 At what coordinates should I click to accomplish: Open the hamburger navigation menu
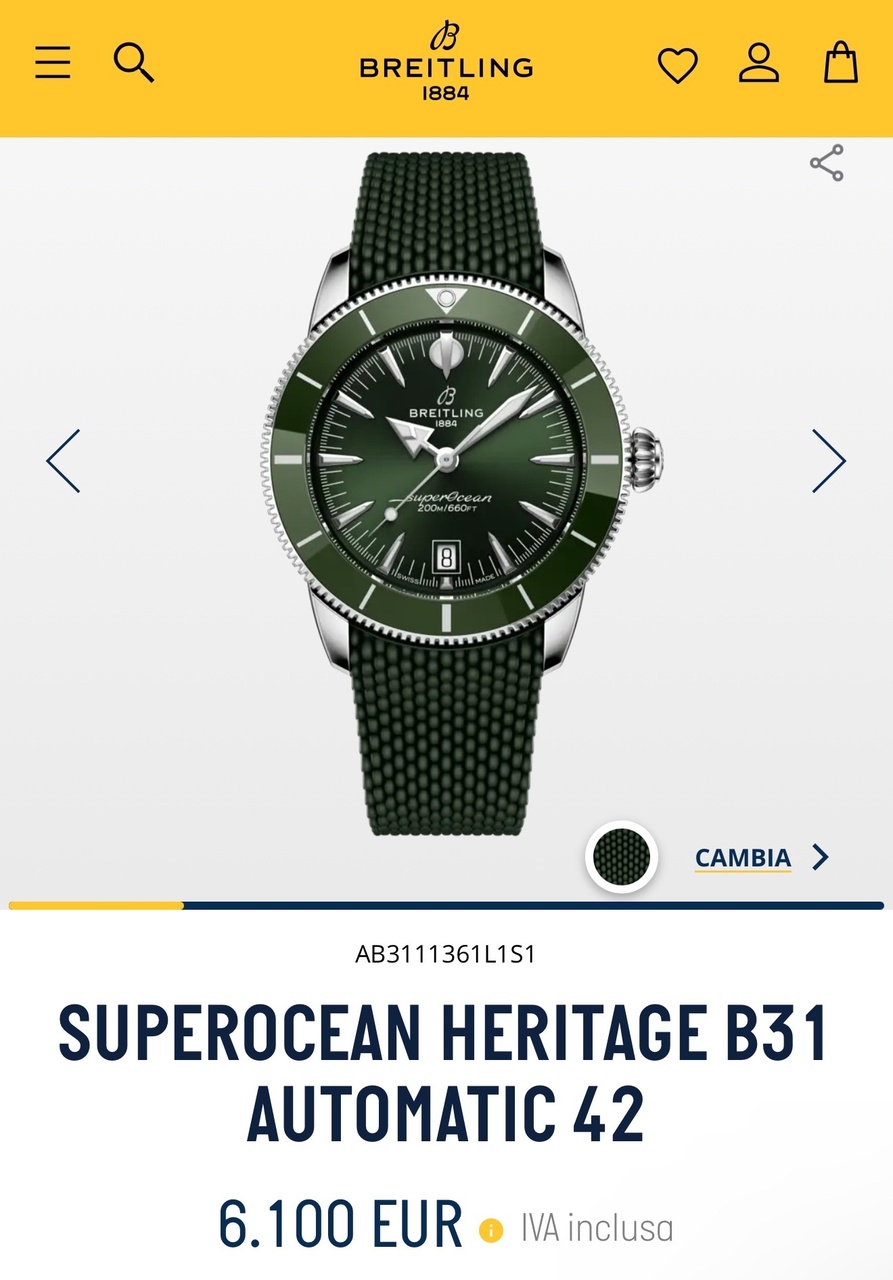coord(53,63)
